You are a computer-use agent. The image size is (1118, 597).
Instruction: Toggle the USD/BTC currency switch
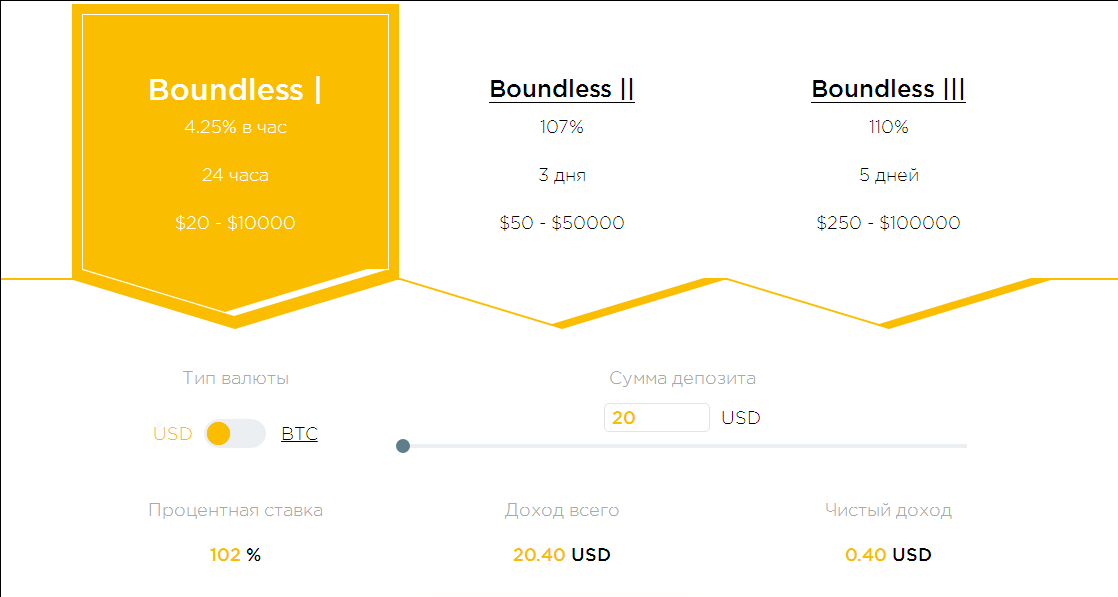[235, 434]
